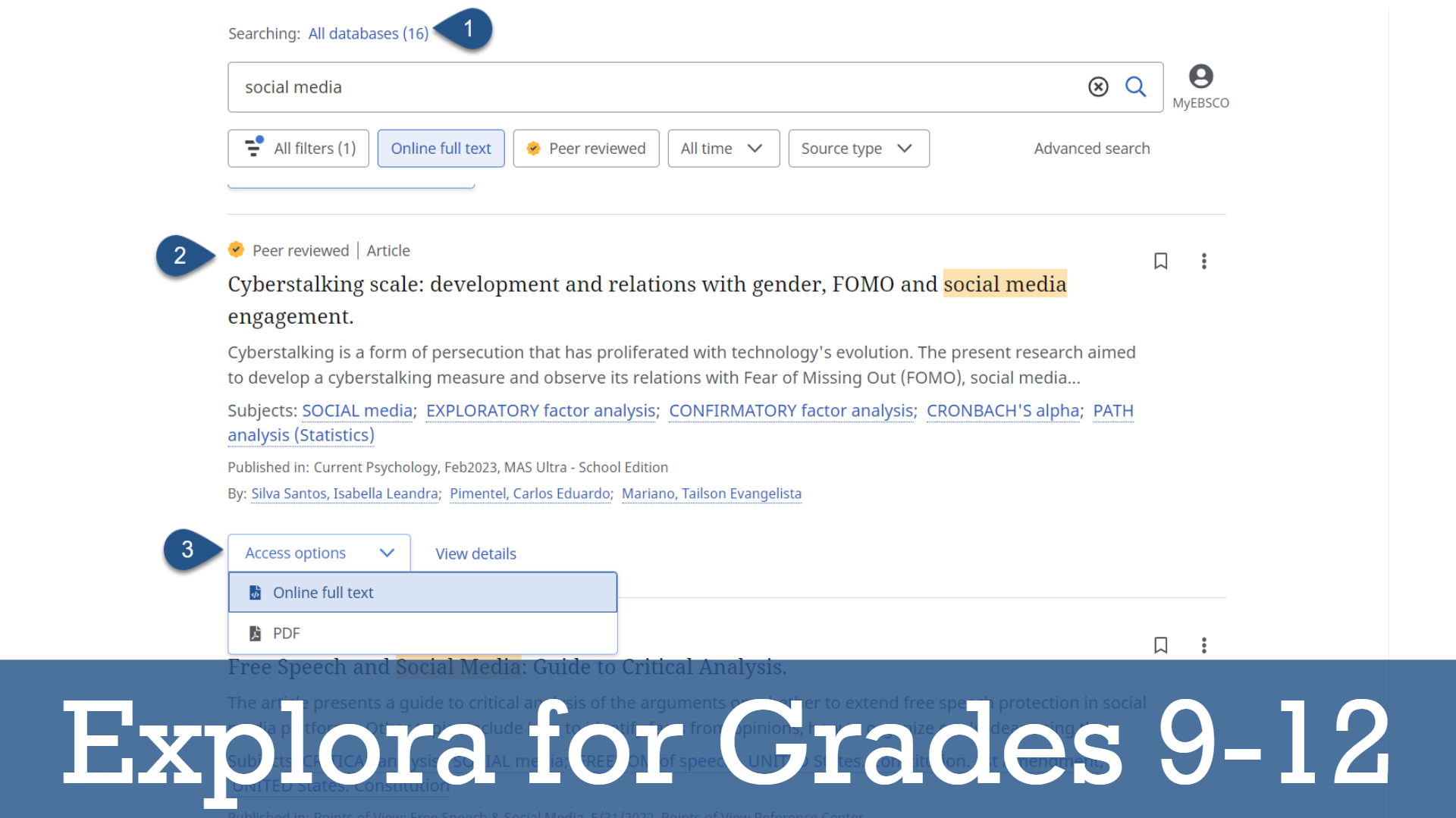Viewport: 1456px width, 818px height.
Task: Open the Cyberstalking scale article title
Action: coord(647,300)
